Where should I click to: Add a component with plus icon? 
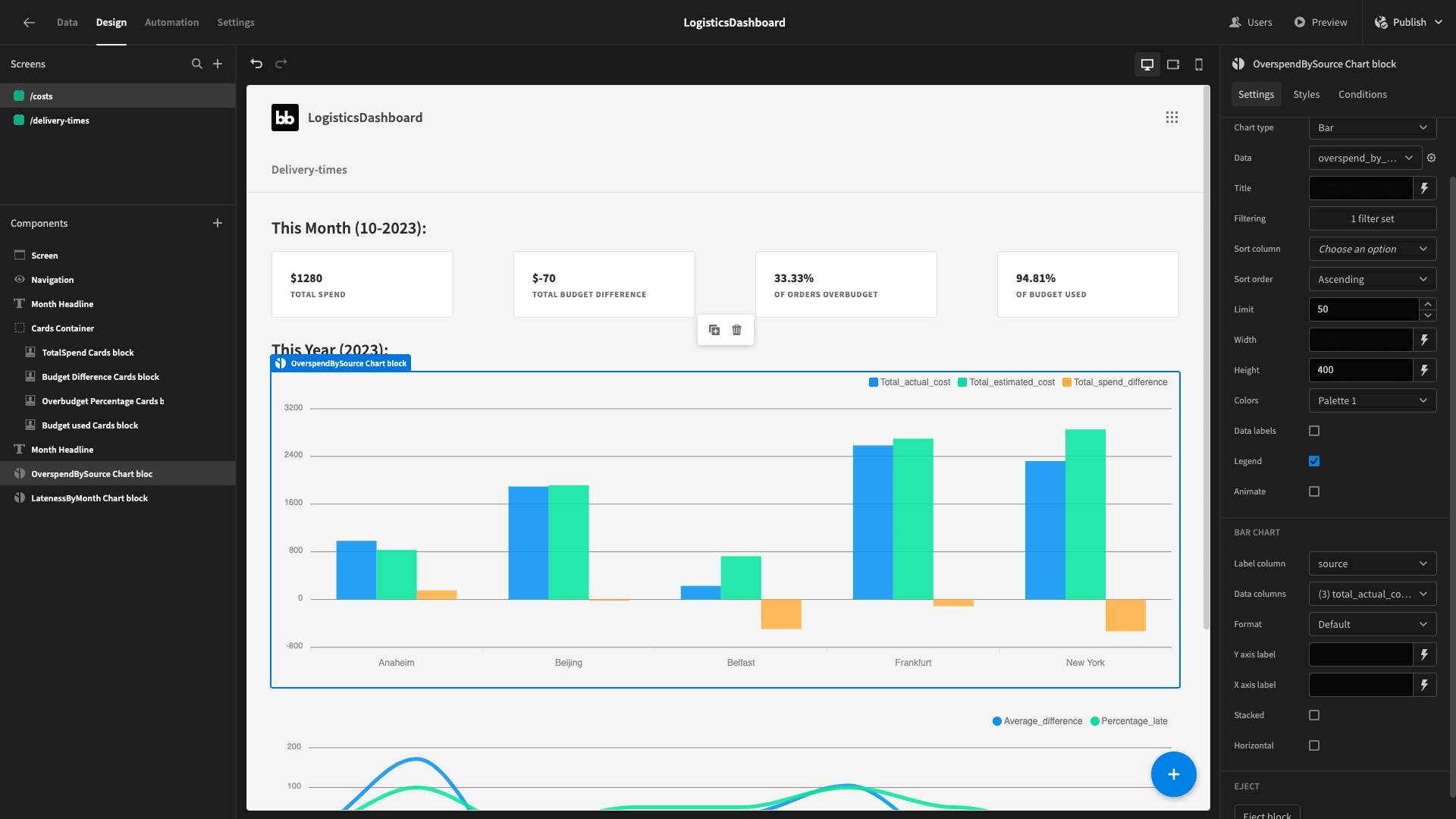pyautogui.click(x=218, y=223)
